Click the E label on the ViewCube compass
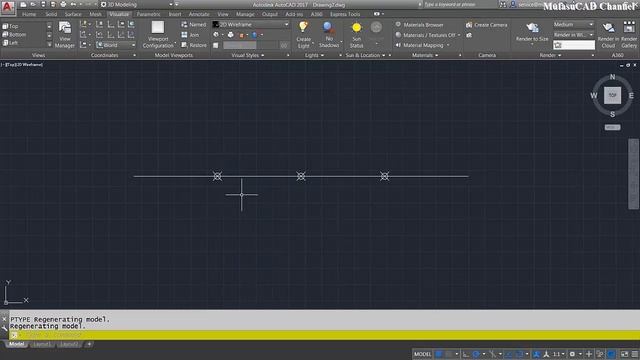640x360 pixels. pos(631,96)
